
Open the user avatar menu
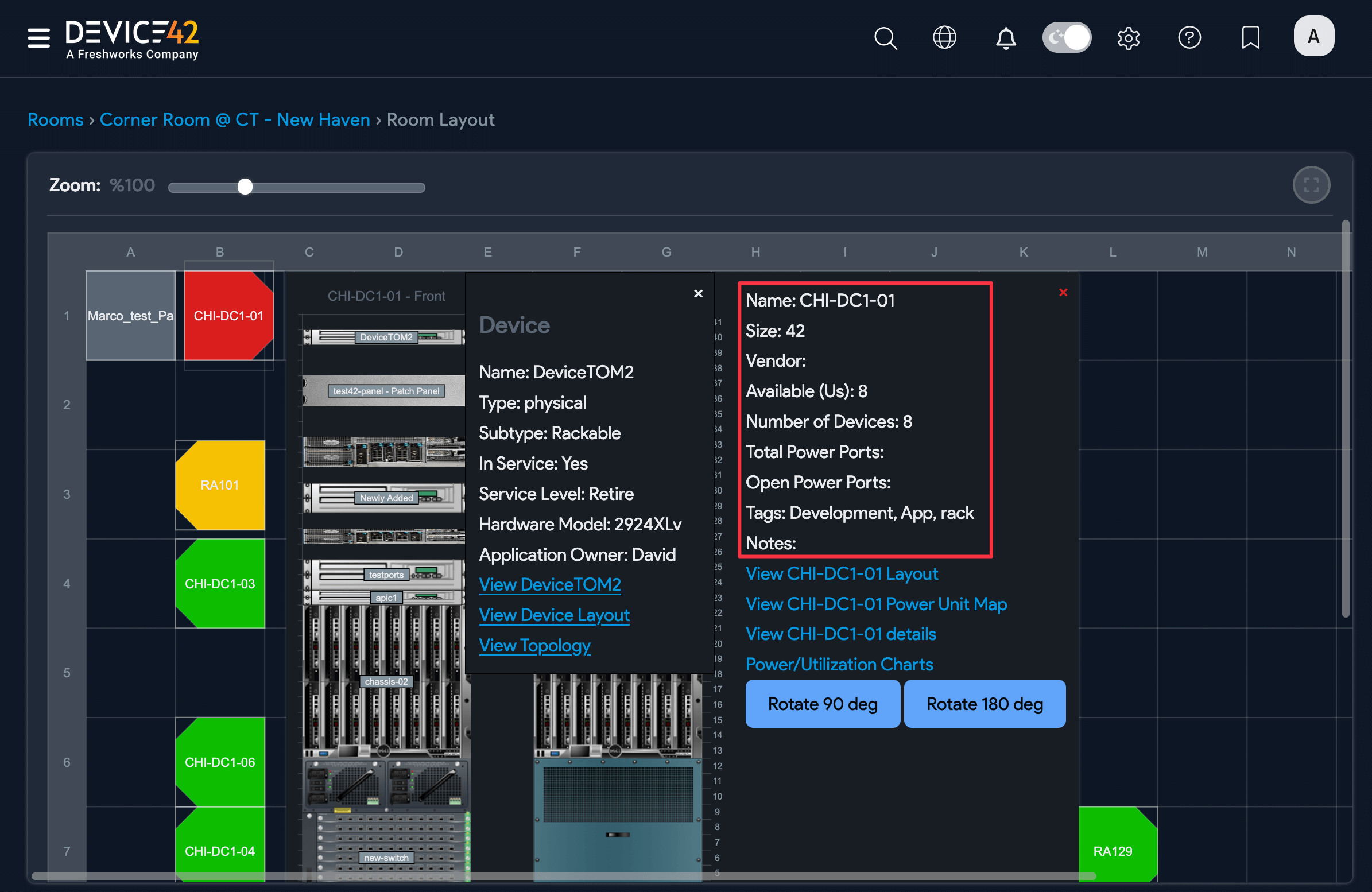point(1314,36)
